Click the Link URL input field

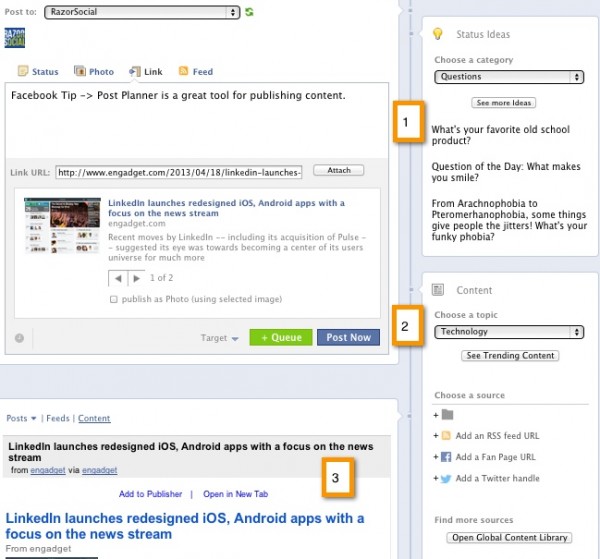tap(179, 173)
